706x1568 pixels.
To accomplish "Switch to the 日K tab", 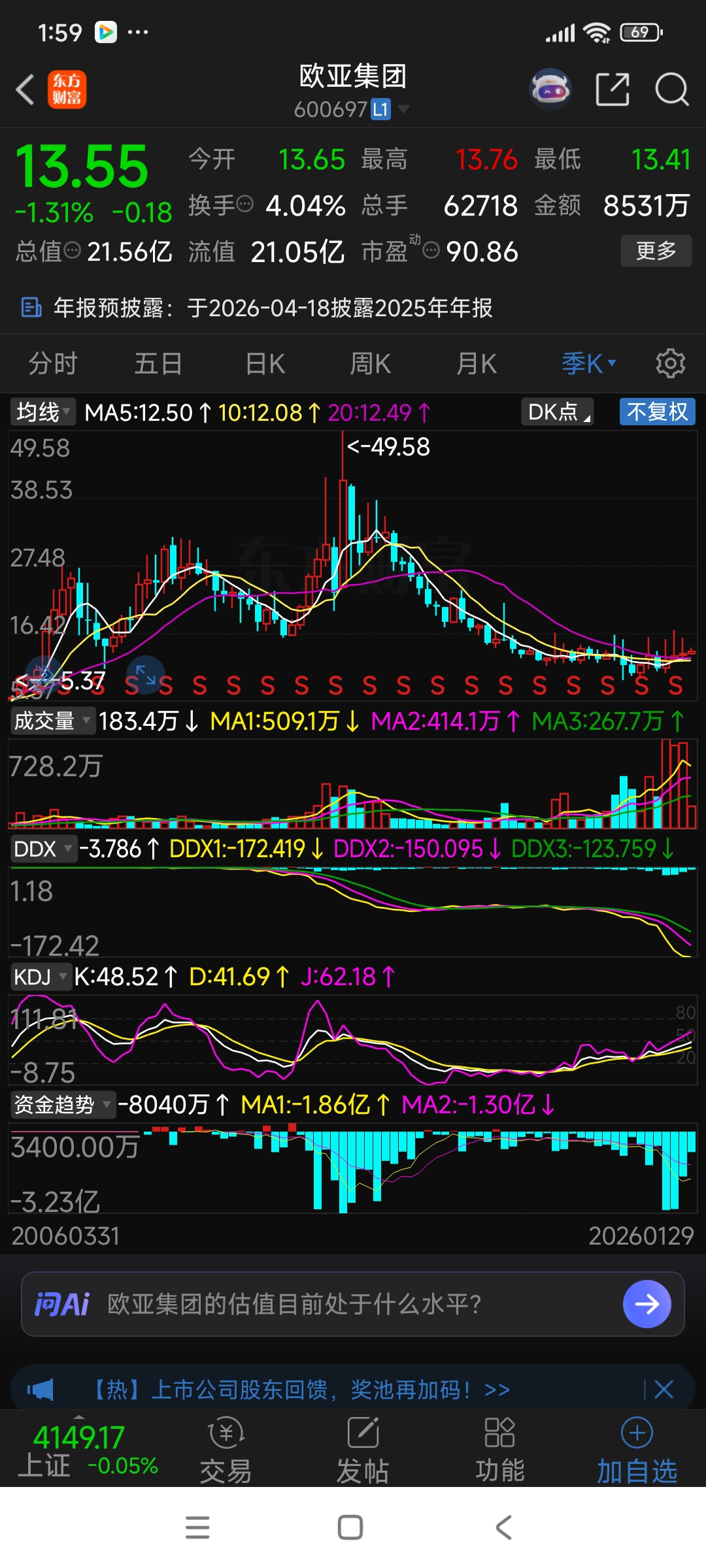I will click(265, 363).
